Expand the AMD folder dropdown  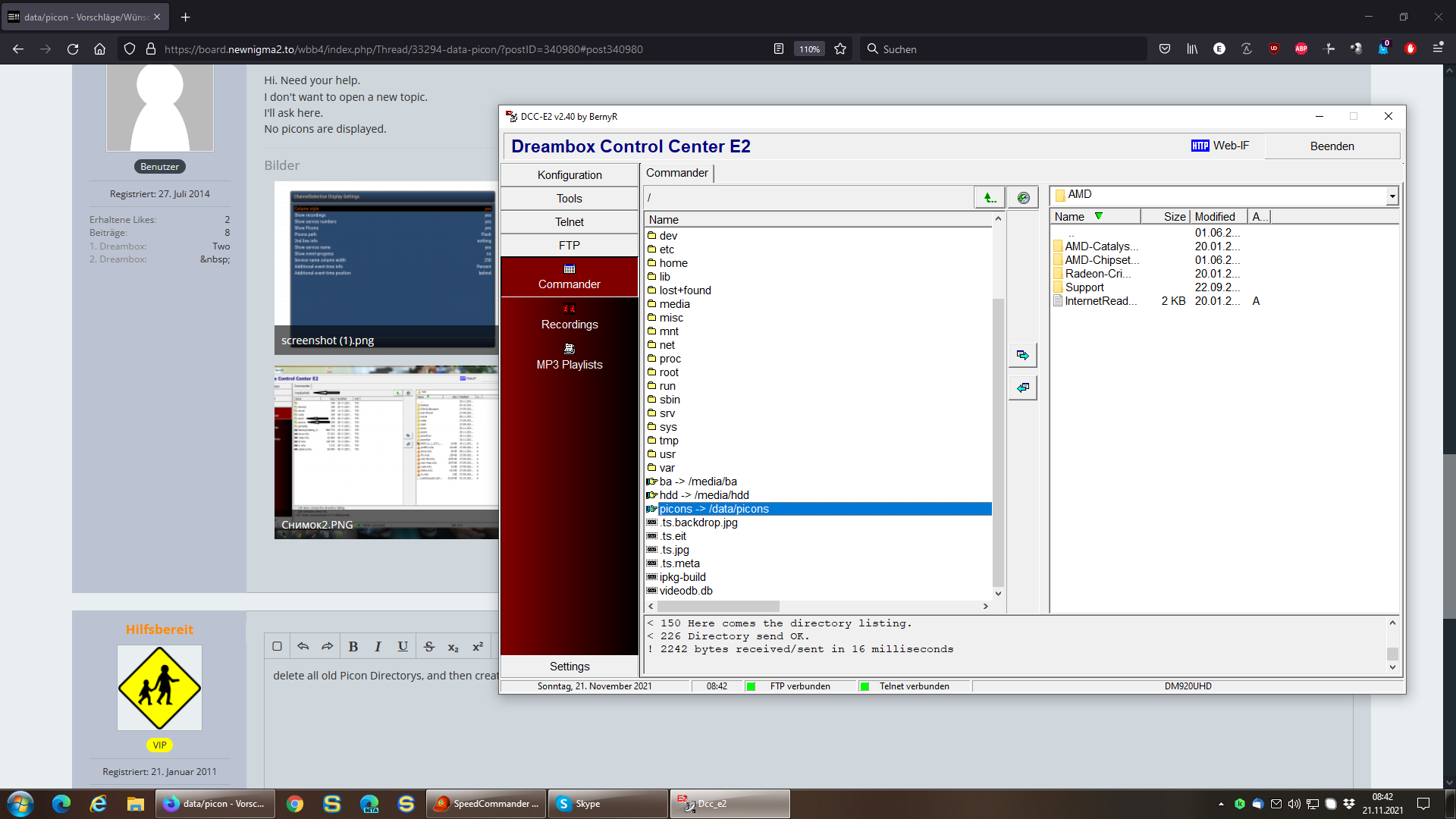pyautogui.click(x=1392, y=196)
